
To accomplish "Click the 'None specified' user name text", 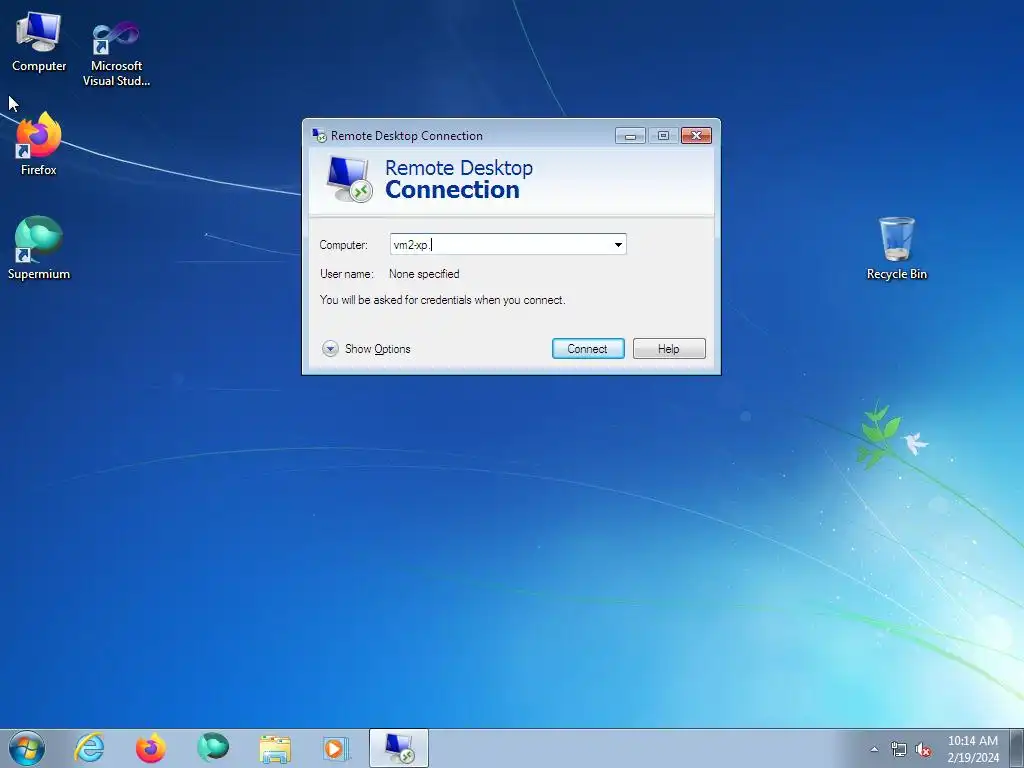I will click(x=424, y=274).
